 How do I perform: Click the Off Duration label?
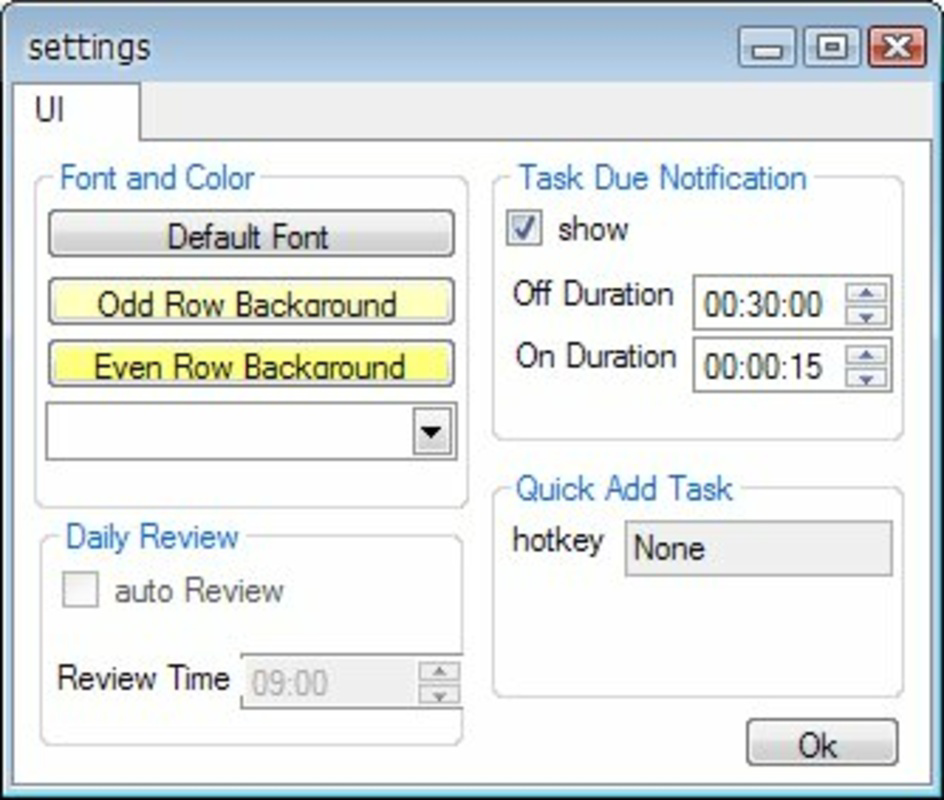(x=593, y=294)
